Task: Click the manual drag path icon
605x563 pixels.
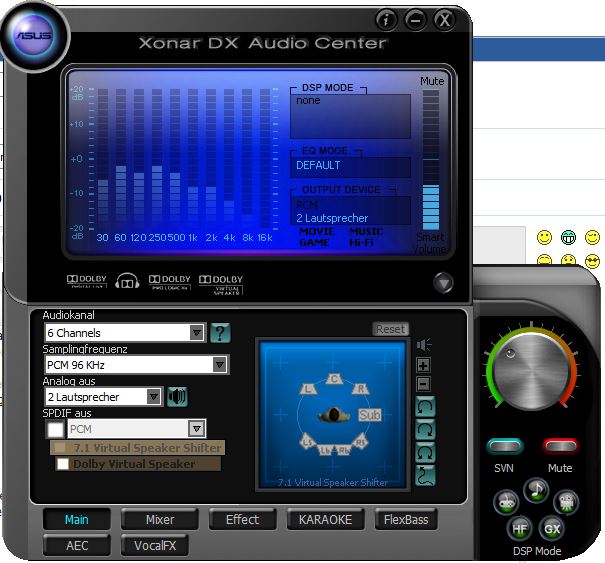Action: coord(426,475)
